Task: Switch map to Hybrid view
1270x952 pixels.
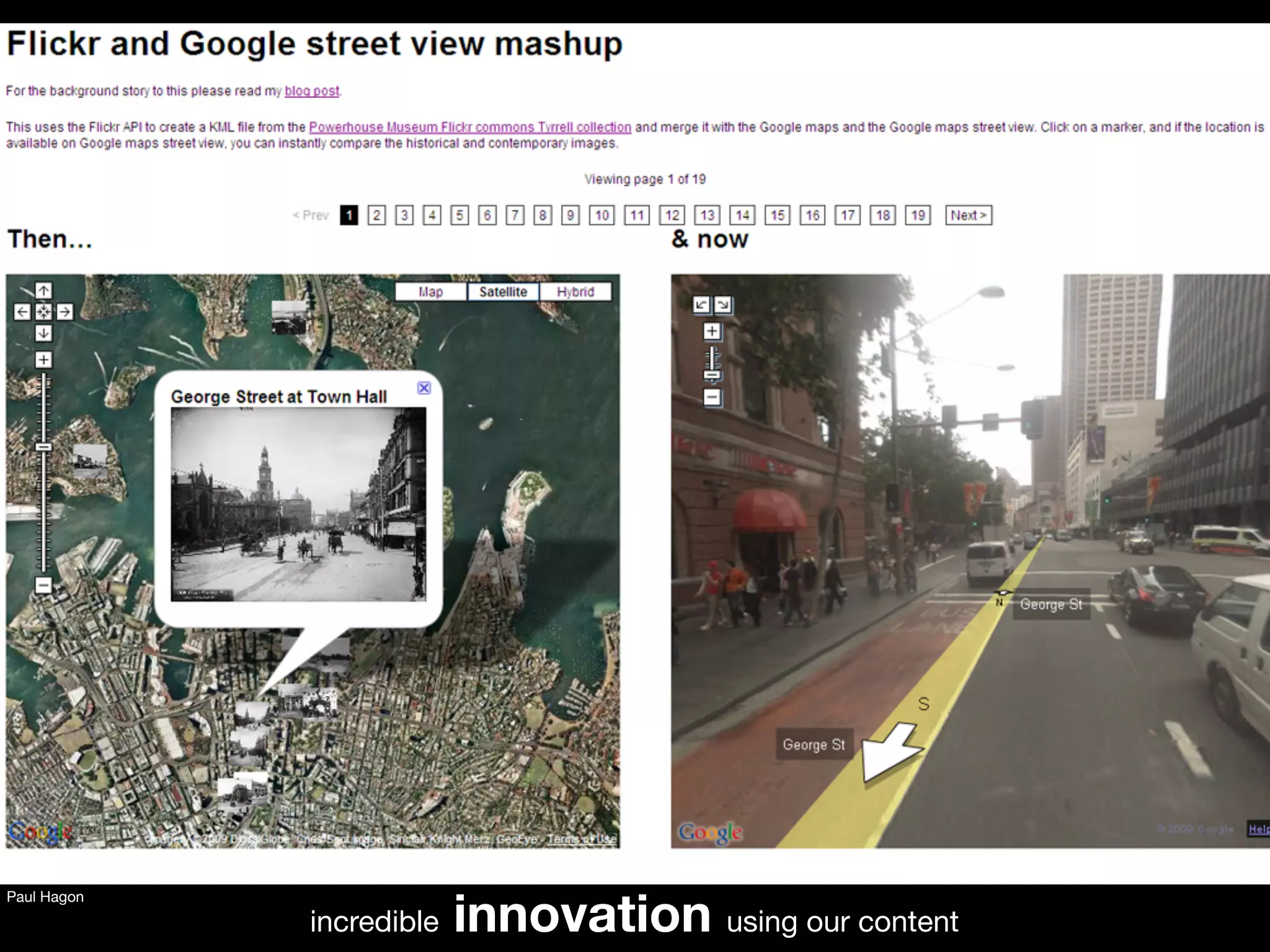Action: tap(575, 292)
